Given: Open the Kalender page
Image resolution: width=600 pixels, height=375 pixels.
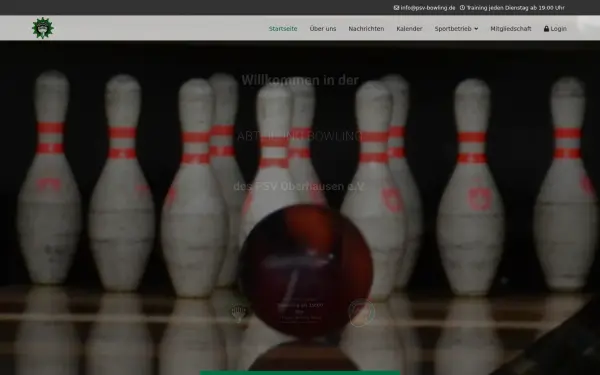Looking at the screenshot, I should click(409, 29).
